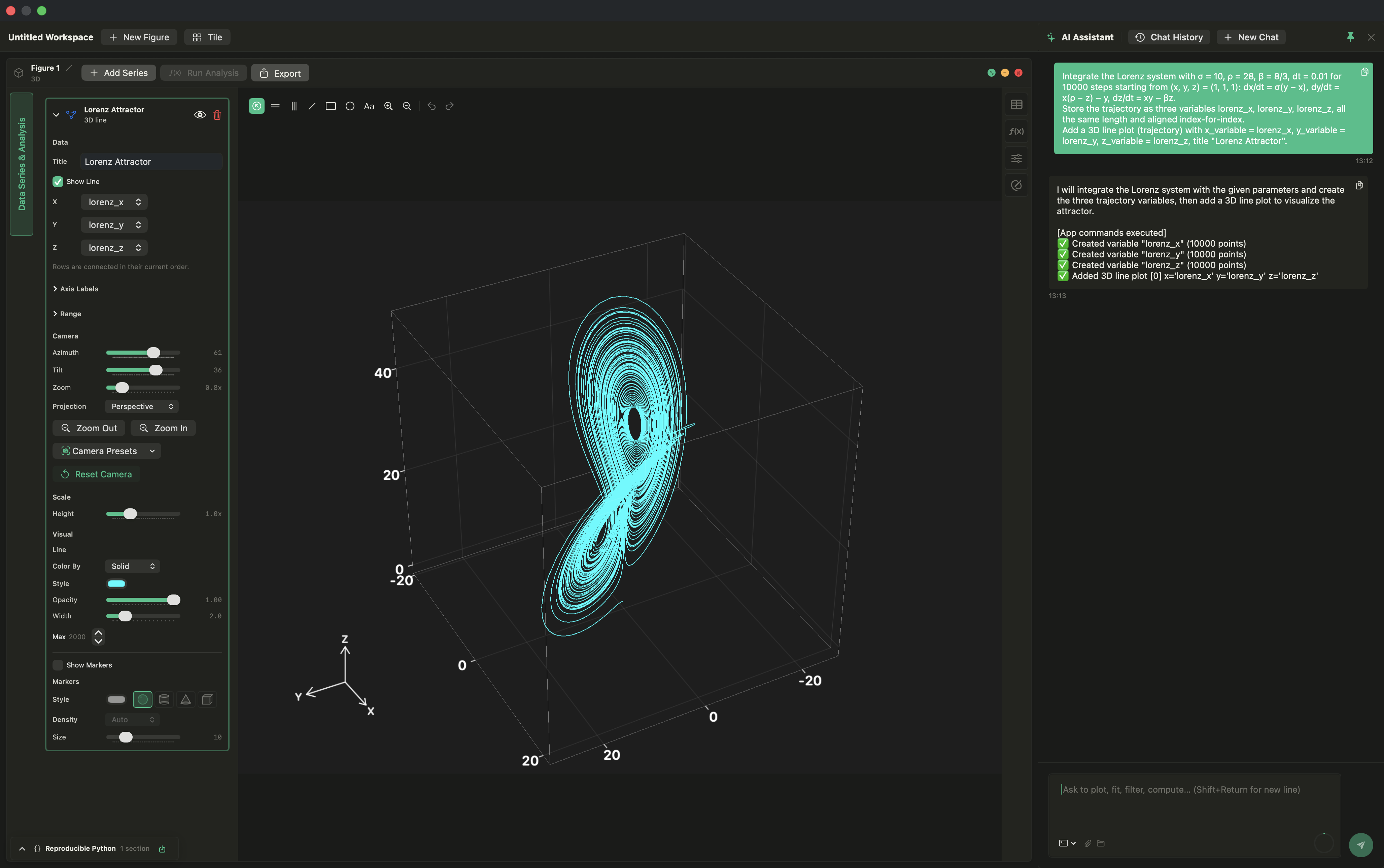Open the Camera Presets dropdown

pos(107,451)
